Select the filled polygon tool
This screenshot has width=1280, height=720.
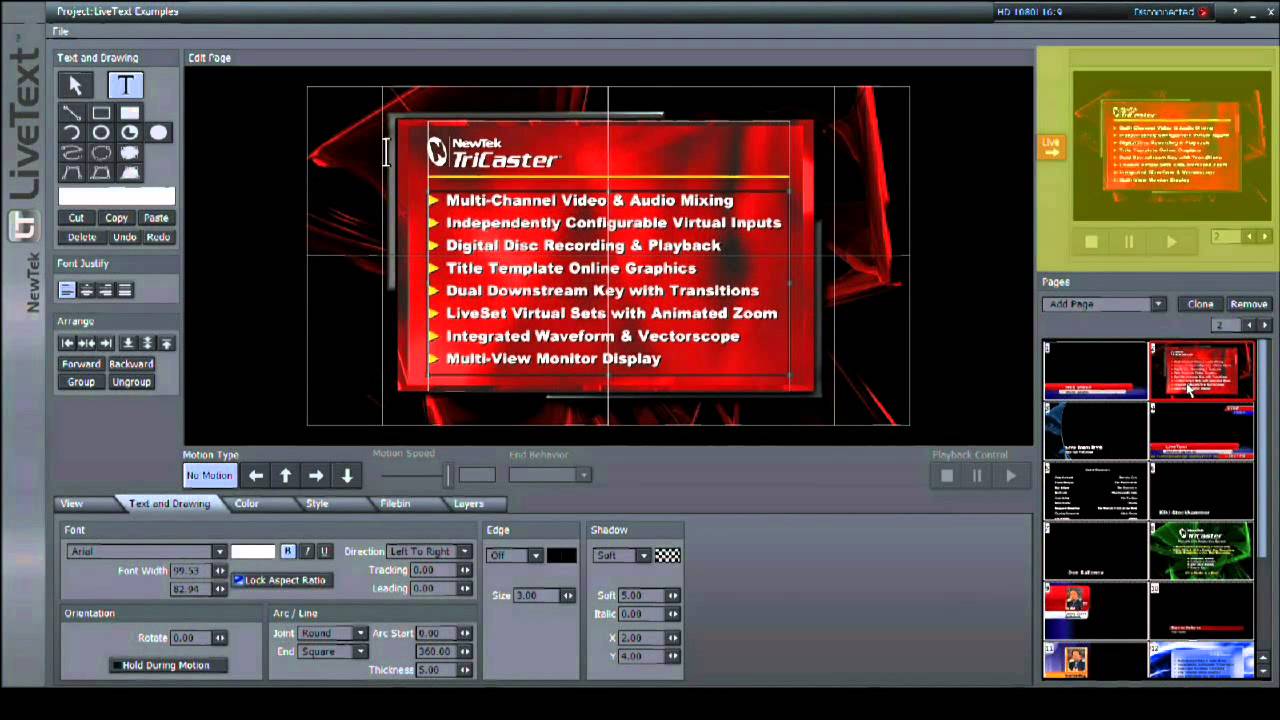130,173
